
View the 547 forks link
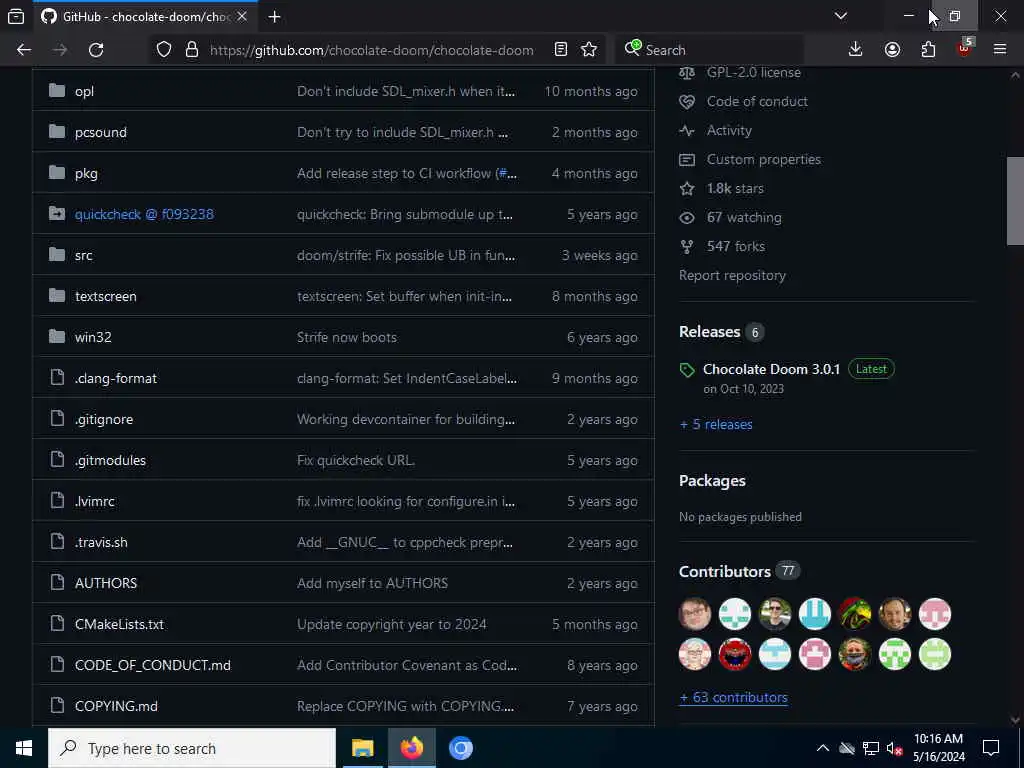[x=735, y=246]
